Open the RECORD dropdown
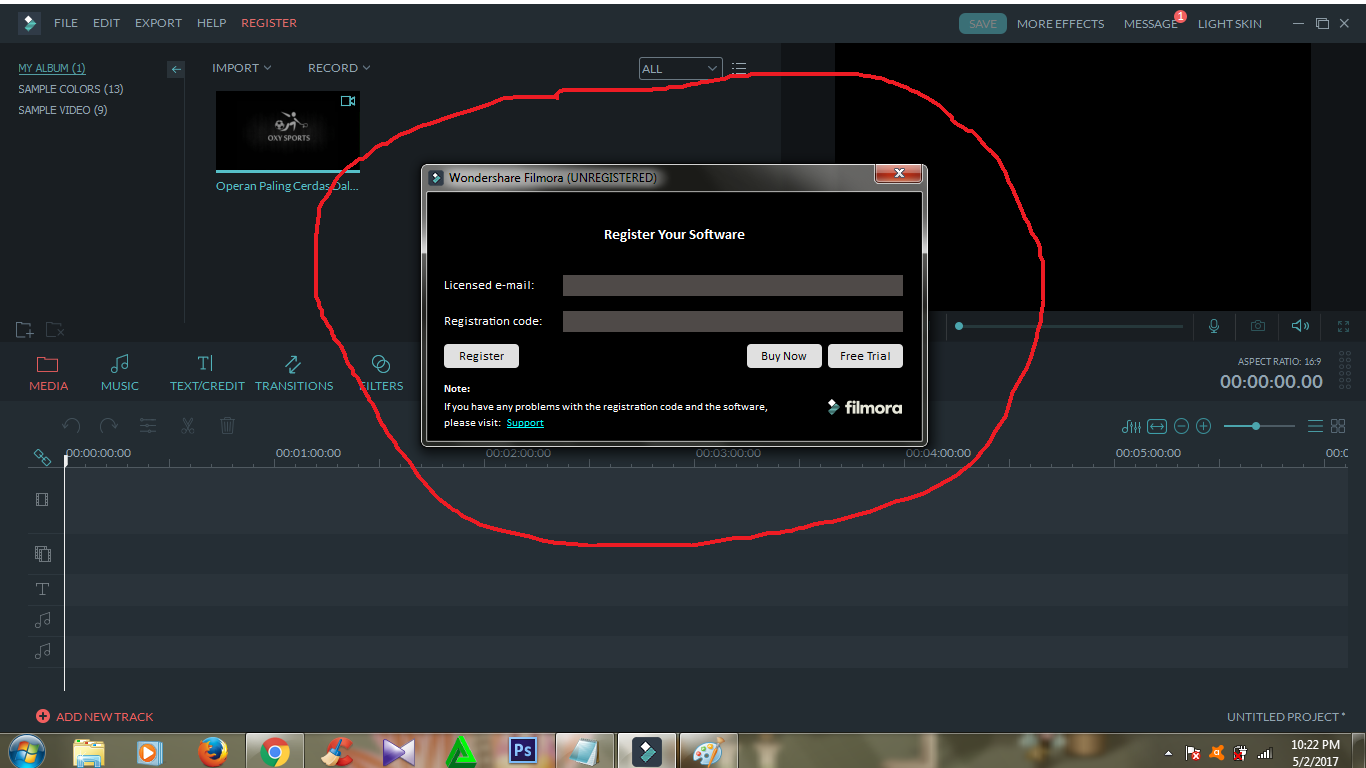 pyautogui.click(x=339, y=68)
